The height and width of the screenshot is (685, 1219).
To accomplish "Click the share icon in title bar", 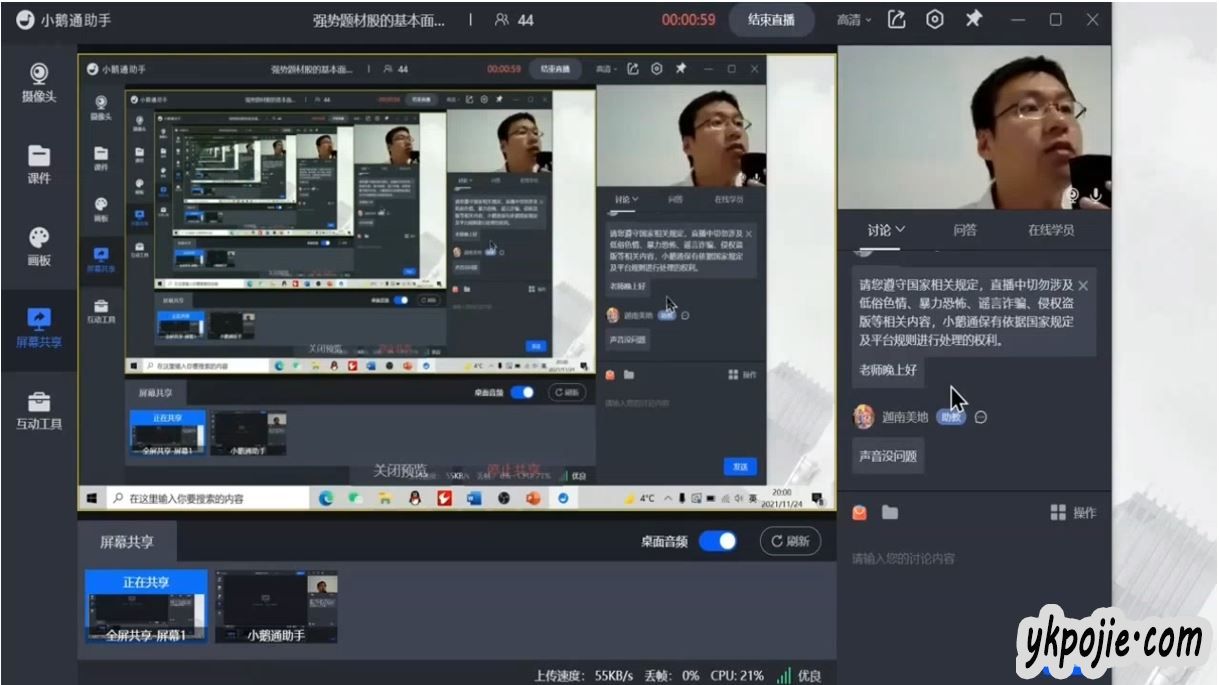I will 897,20.
